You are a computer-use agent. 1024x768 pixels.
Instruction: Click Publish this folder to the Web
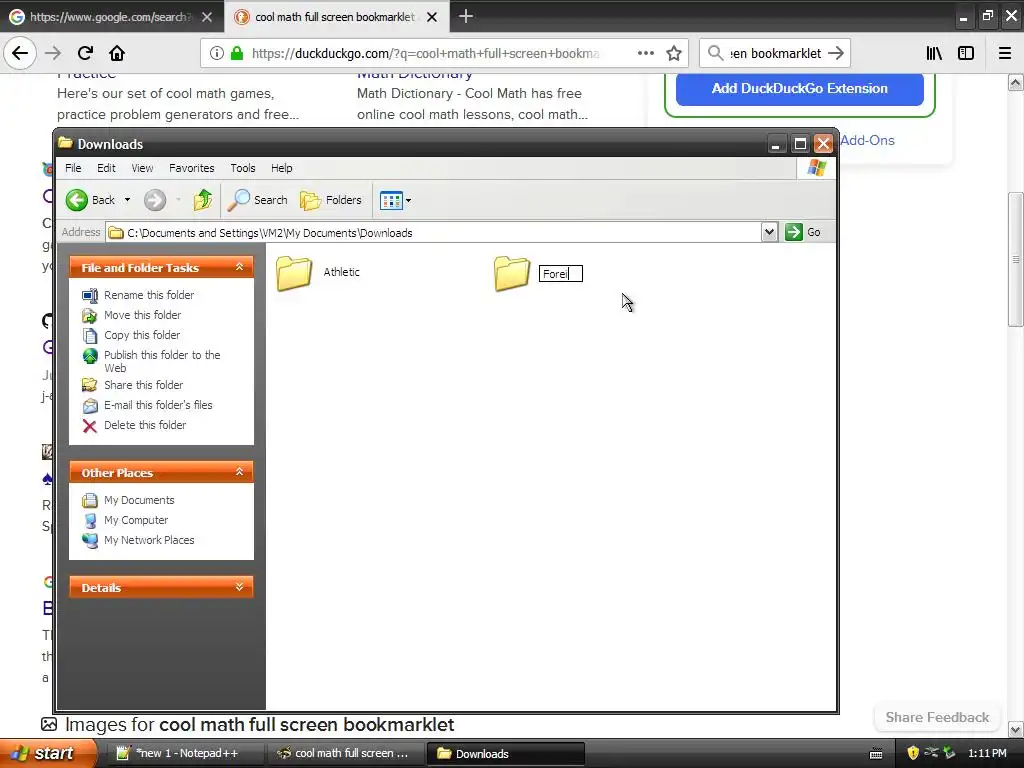pos(162,361)
